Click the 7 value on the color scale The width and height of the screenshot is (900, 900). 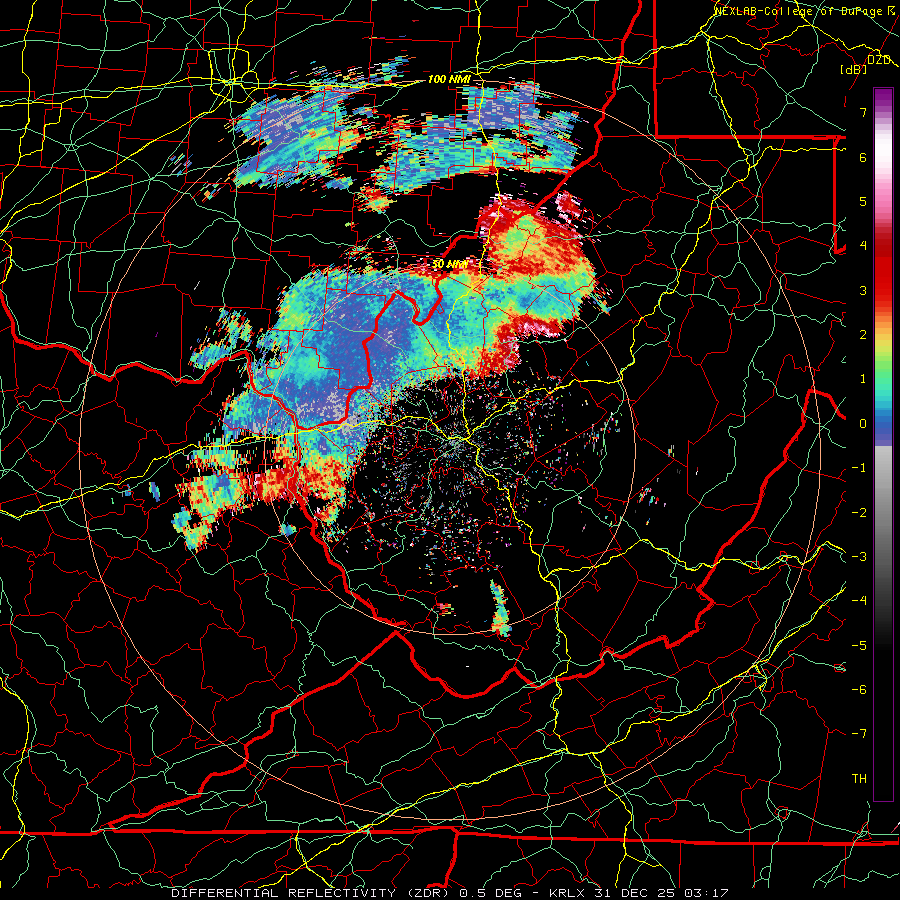[x=863, y=112]
